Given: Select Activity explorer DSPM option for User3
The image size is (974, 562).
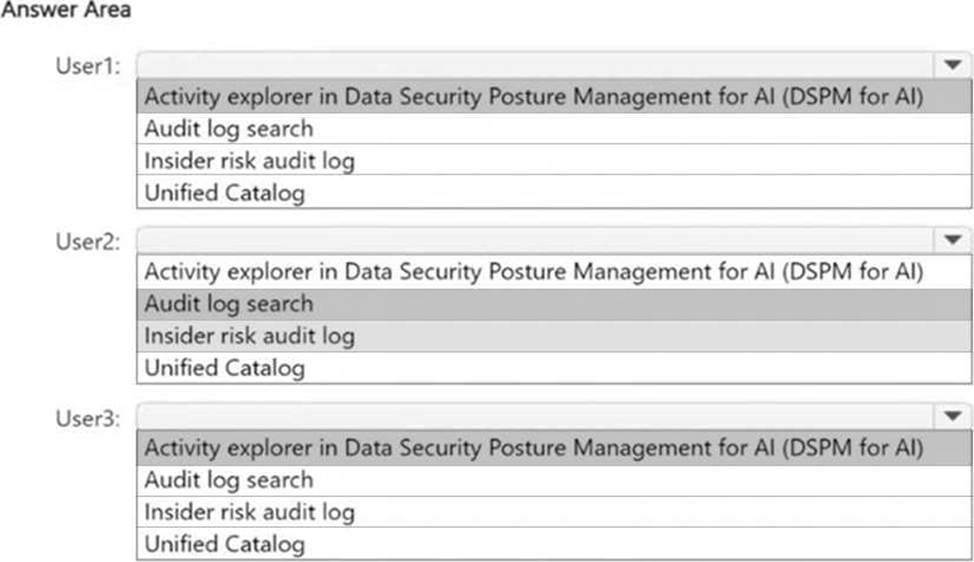Looking at the screenshot, I should point(533,448).
